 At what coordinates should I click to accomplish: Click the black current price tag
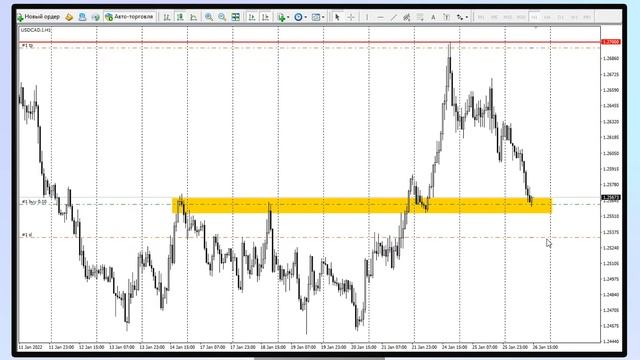point(611,198)
